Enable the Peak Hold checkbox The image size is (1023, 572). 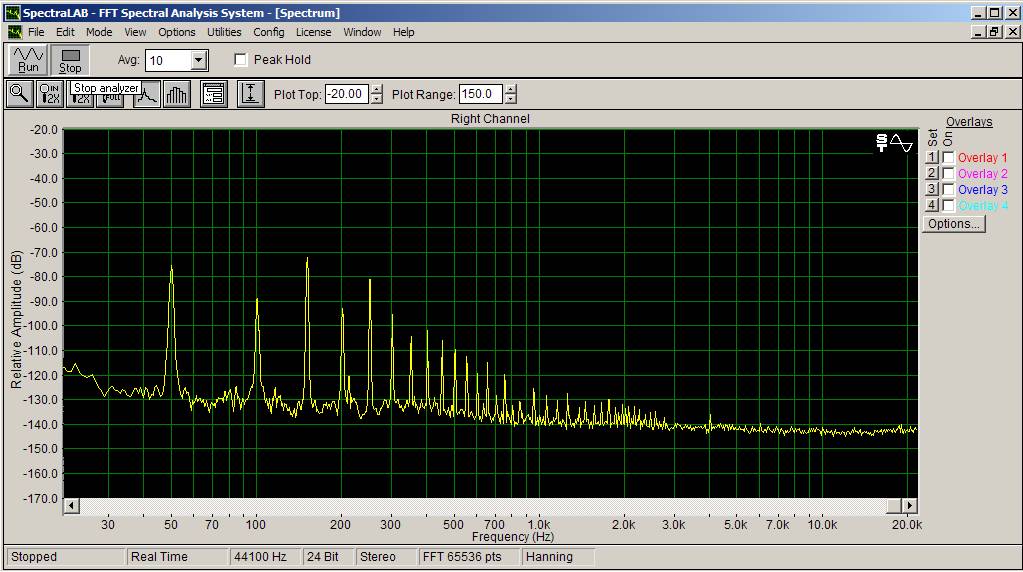tap(241, 59)
